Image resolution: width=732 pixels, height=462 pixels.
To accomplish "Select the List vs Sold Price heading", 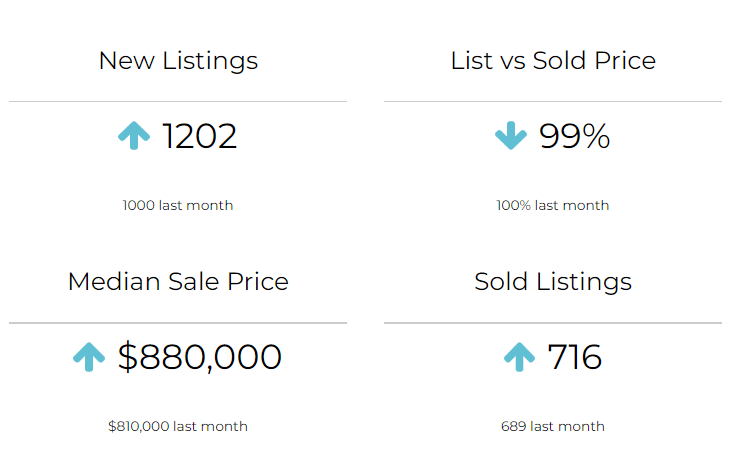I will (553, 60).
